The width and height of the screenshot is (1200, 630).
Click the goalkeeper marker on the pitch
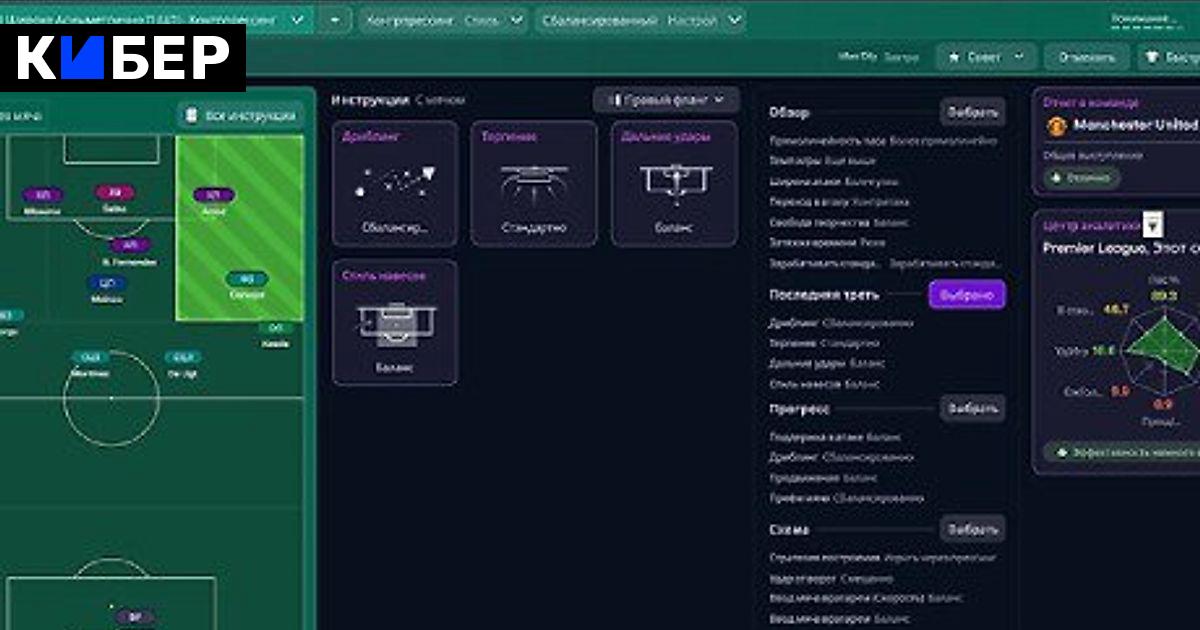pos(134,617)
